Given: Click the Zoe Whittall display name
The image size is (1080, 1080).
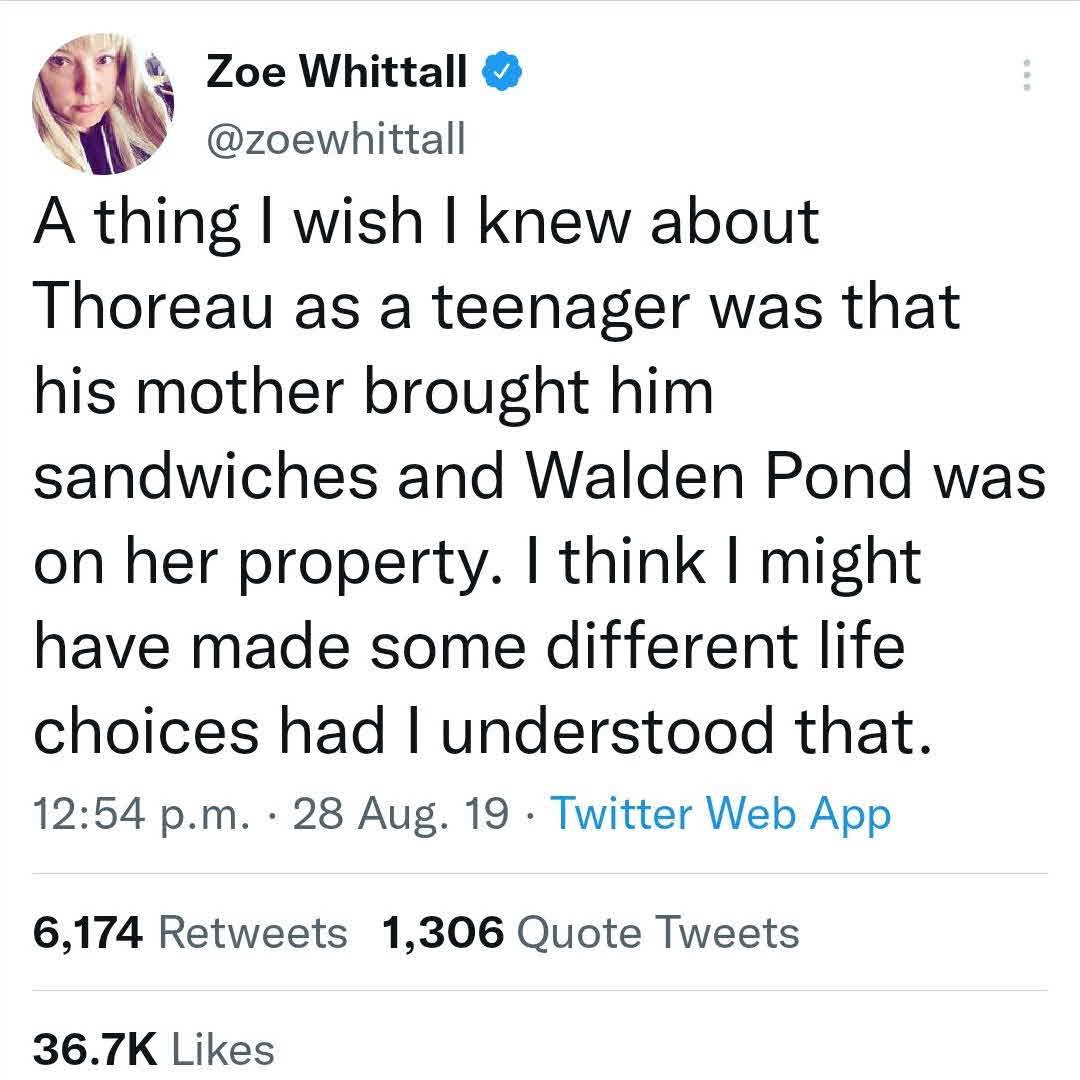Looking at the screenshot, I should click(336, 72).
